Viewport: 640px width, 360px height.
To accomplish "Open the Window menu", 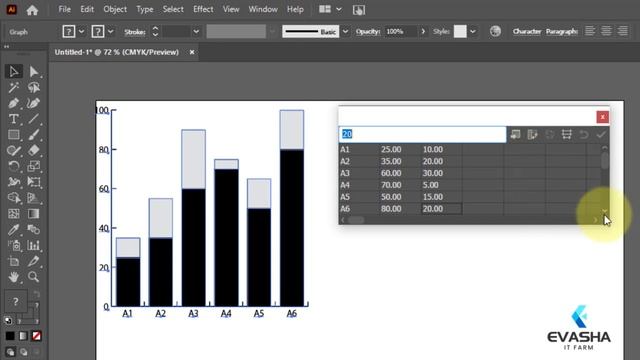I will tap(263, 9).
